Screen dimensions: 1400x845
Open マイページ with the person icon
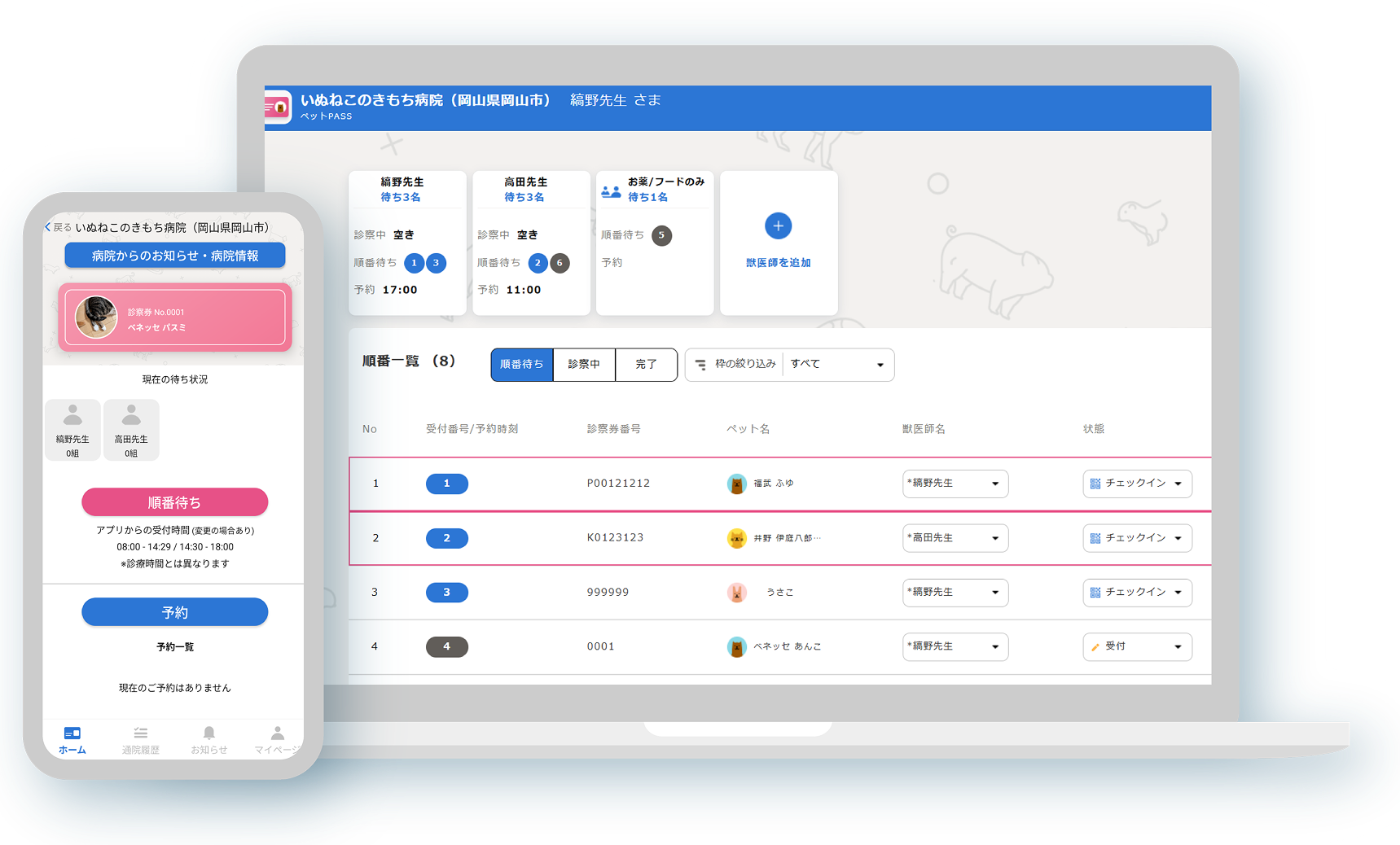point(277,732)
